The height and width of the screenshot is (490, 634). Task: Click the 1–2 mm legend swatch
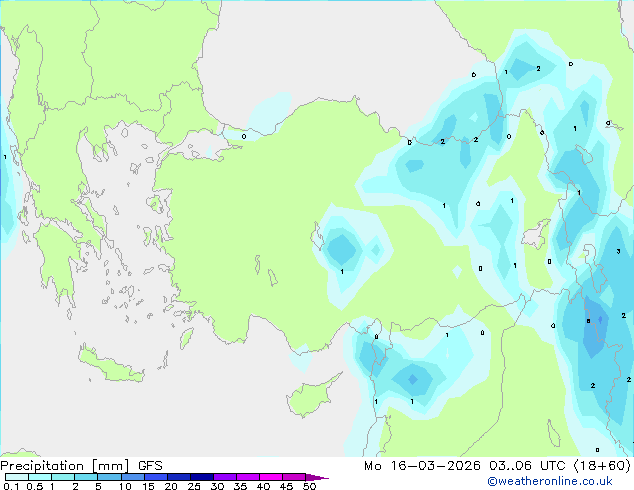(63, 477)
